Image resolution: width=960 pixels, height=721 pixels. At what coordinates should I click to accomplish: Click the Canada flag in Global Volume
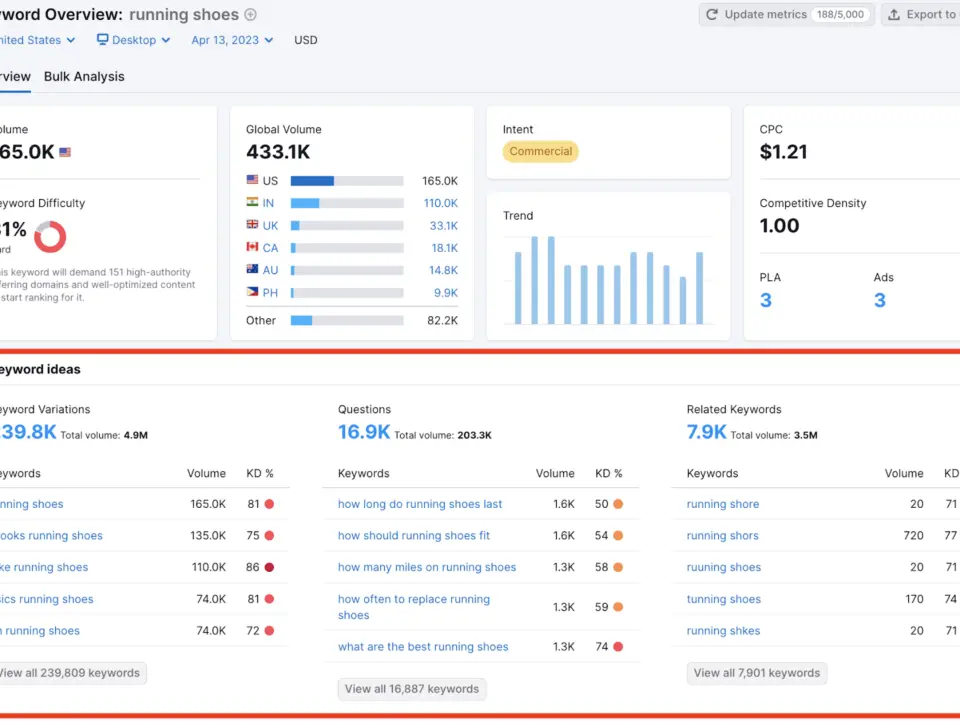[x=252, y=247]
